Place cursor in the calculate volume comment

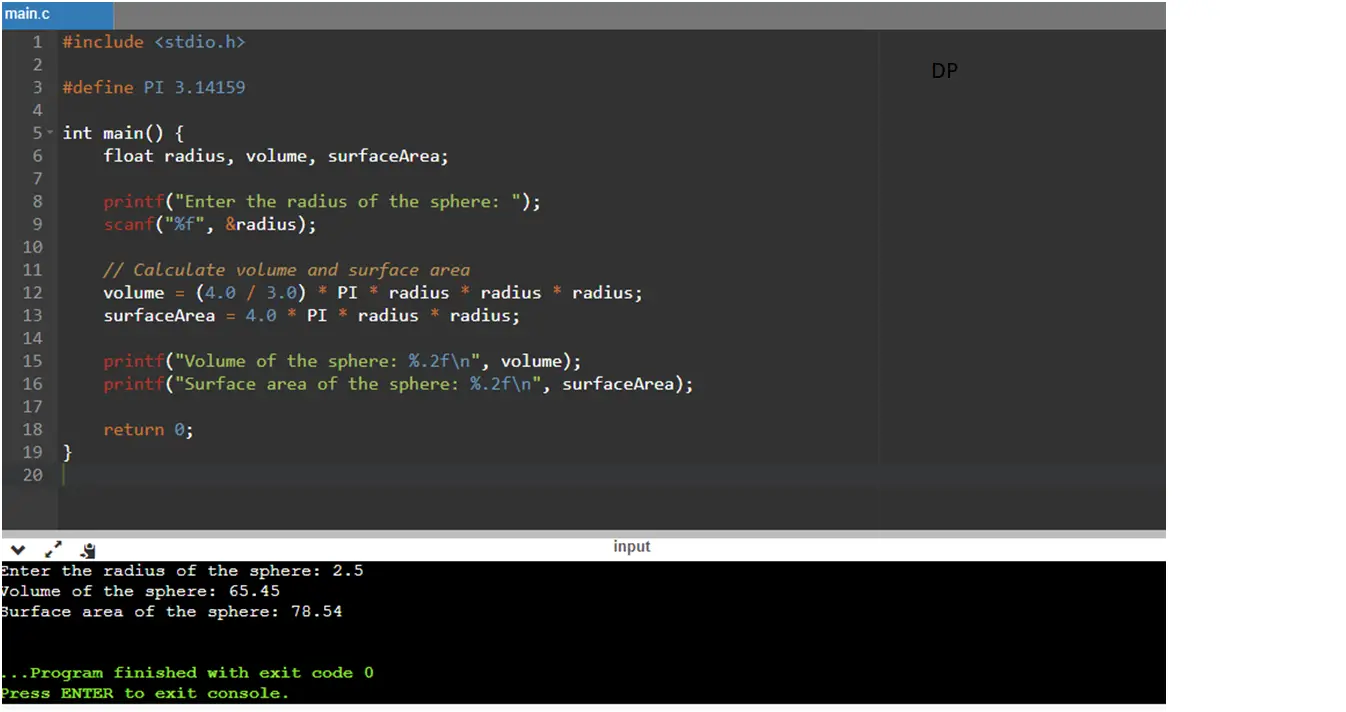tap(286, 270)
